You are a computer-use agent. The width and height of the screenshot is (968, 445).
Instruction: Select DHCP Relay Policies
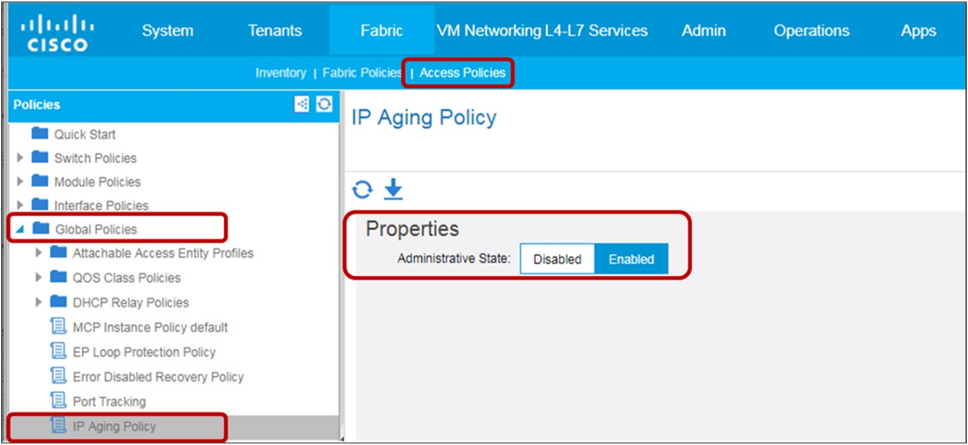click(x=131, y=302)
